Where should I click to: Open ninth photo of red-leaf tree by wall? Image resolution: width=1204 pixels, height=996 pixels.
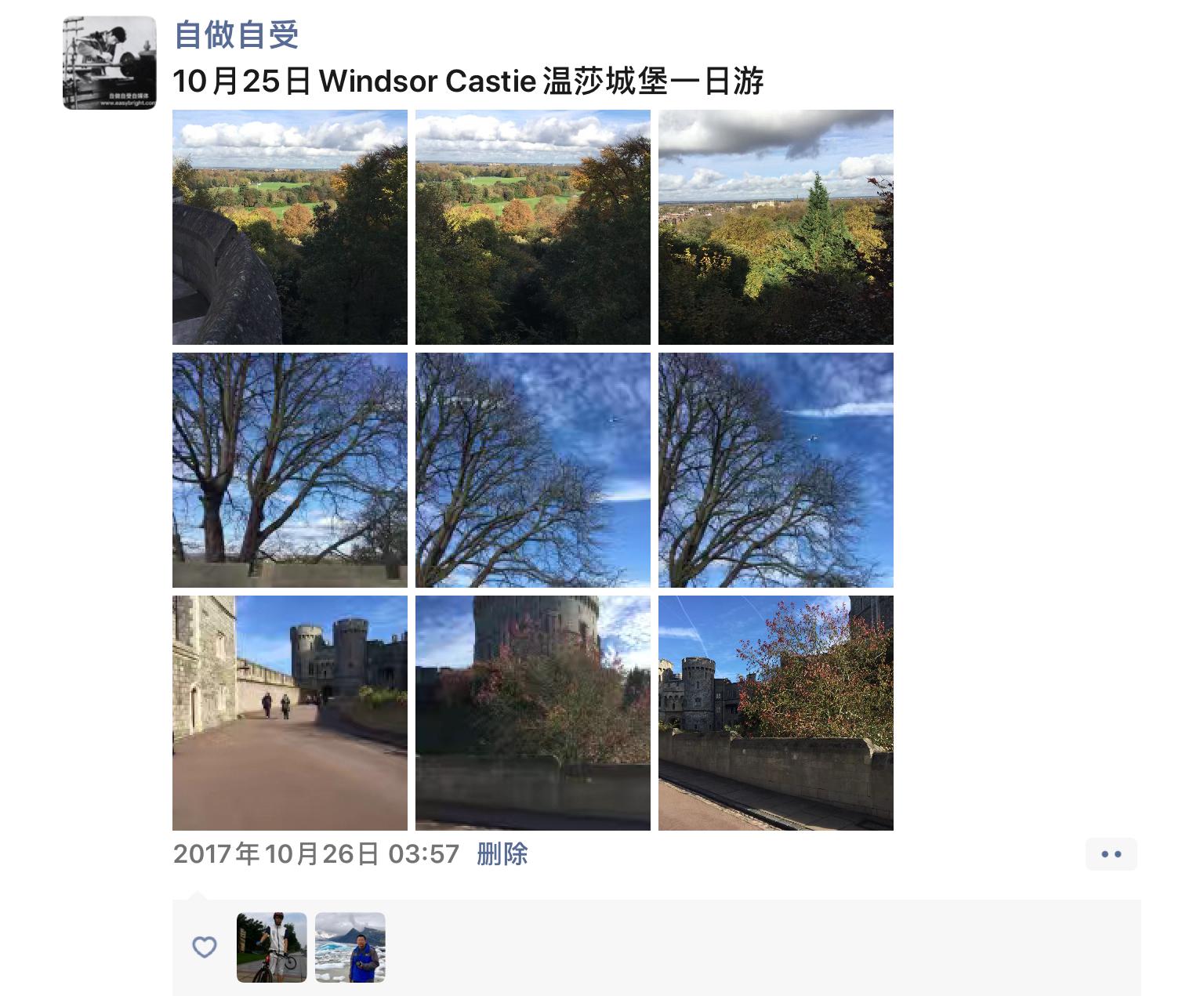[x=776, y=713]
